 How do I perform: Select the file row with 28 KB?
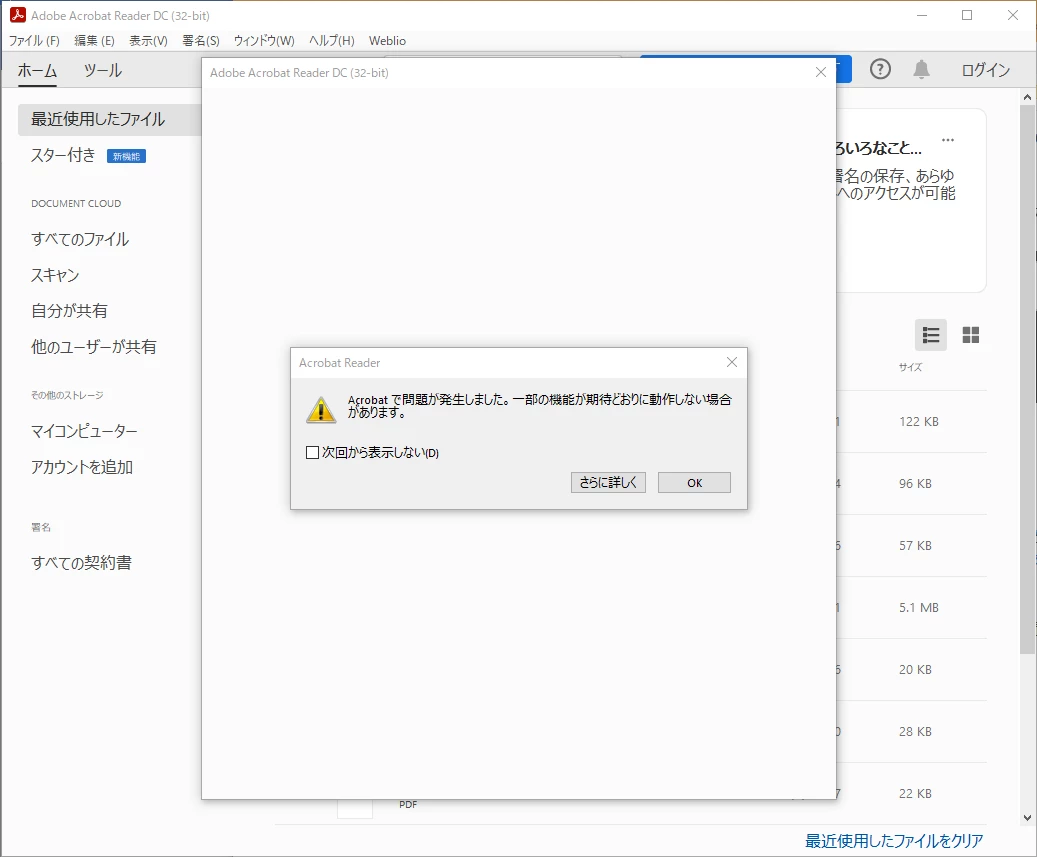coord(911,731)
